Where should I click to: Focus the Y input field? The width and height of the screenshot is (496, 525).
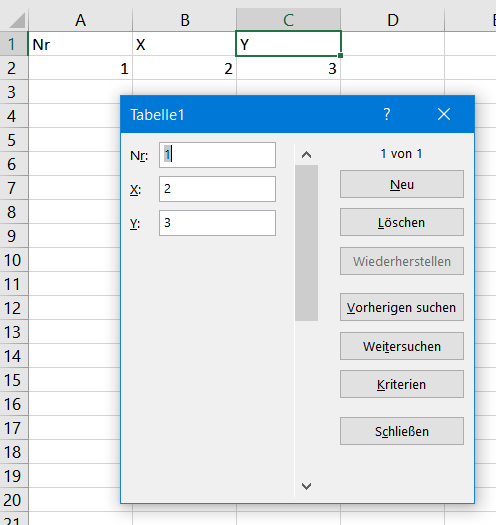tap(217, 223)
